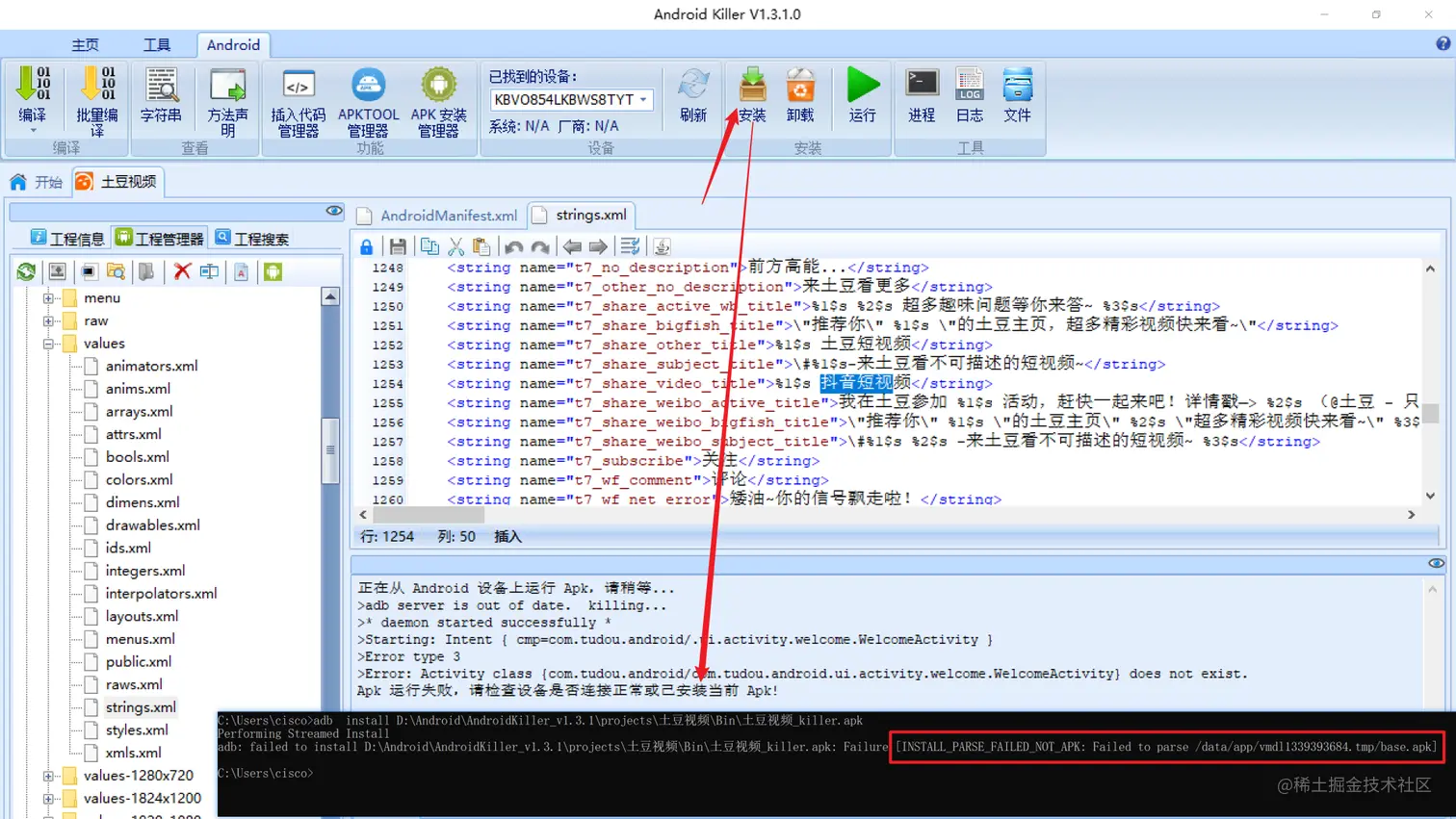Click the editor horizontal scrollbar thumb

click(x=428, y=515)
